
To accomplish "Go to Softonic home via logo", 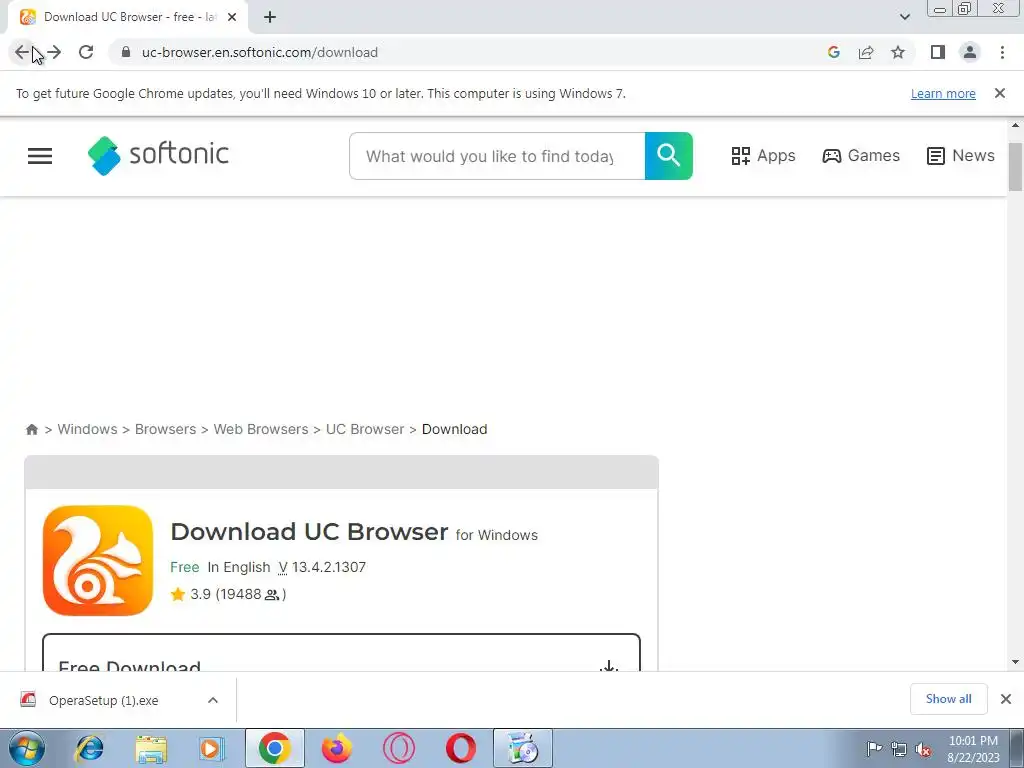I will 158,155.
